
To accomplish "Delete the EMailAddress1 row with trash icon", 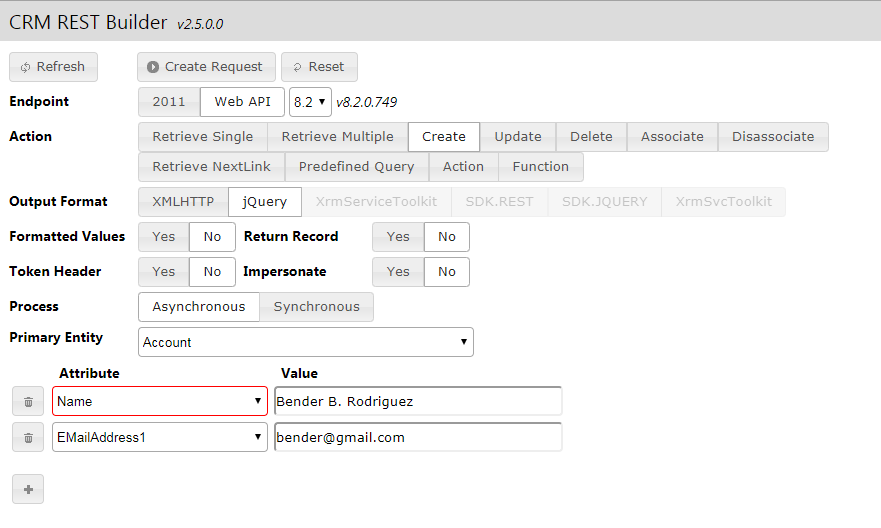I will pos(28,438).
